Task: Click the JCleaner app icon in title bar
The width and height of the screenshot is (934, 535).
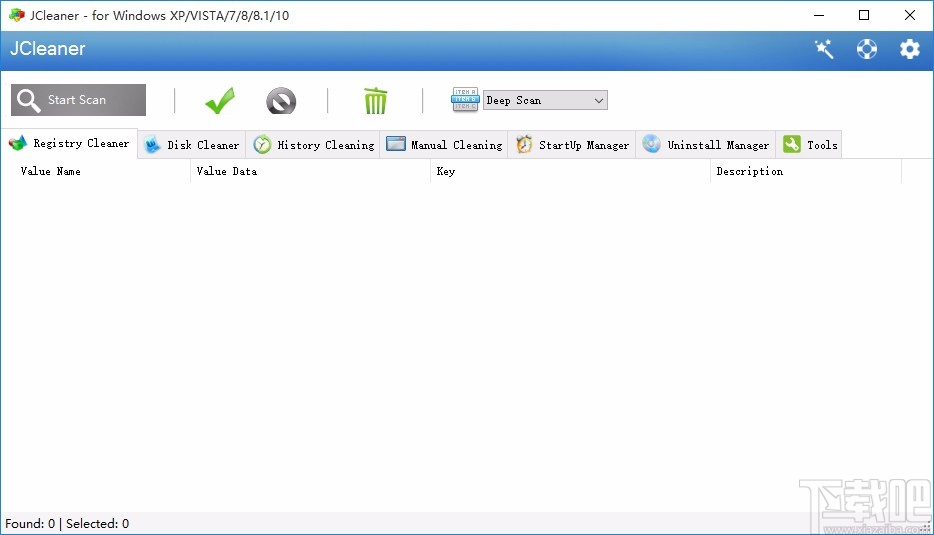Action: (17, 15)
